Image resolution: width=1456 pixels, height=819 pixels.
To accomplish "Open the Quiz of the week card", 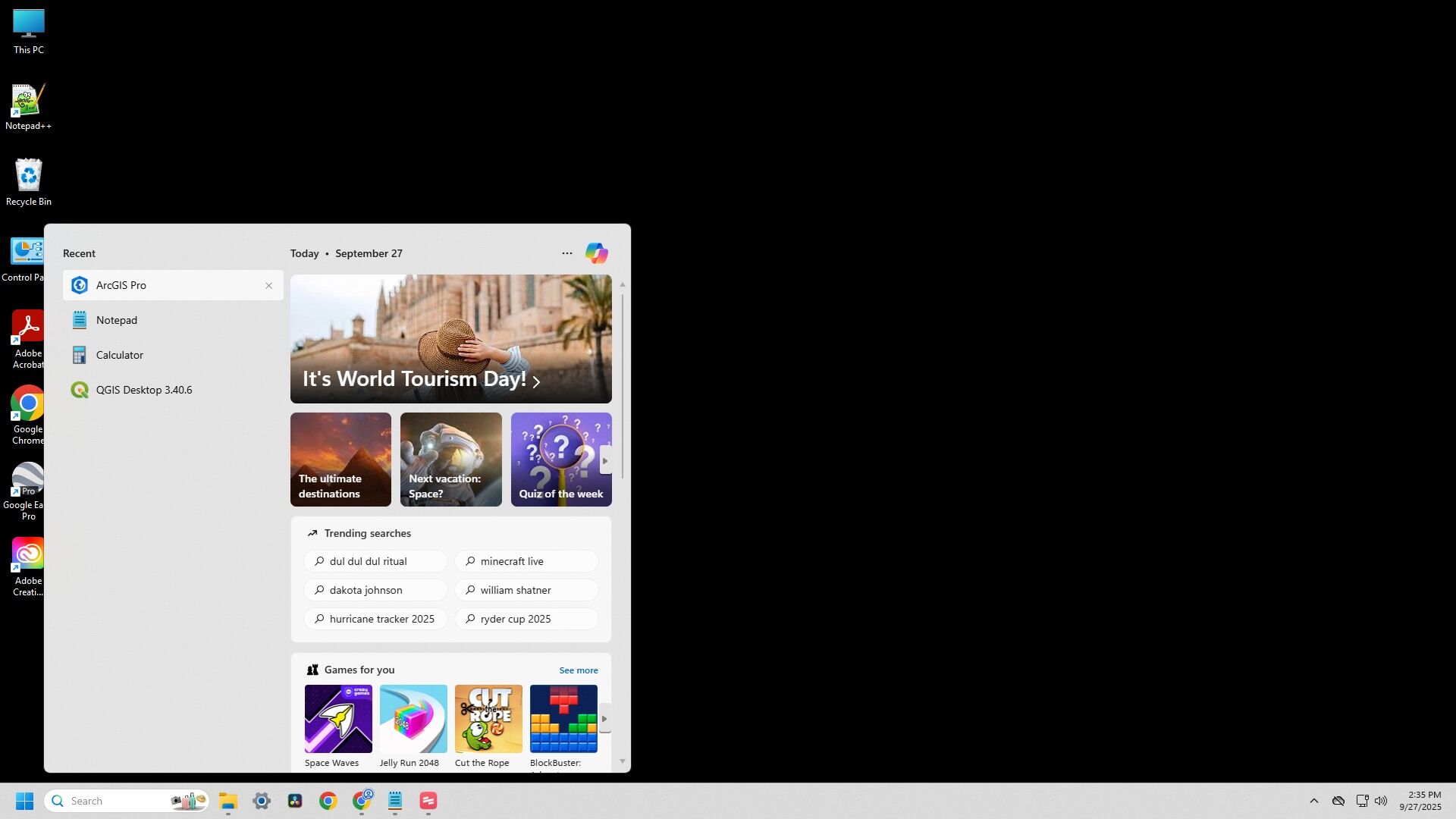I will coord(560,460).
